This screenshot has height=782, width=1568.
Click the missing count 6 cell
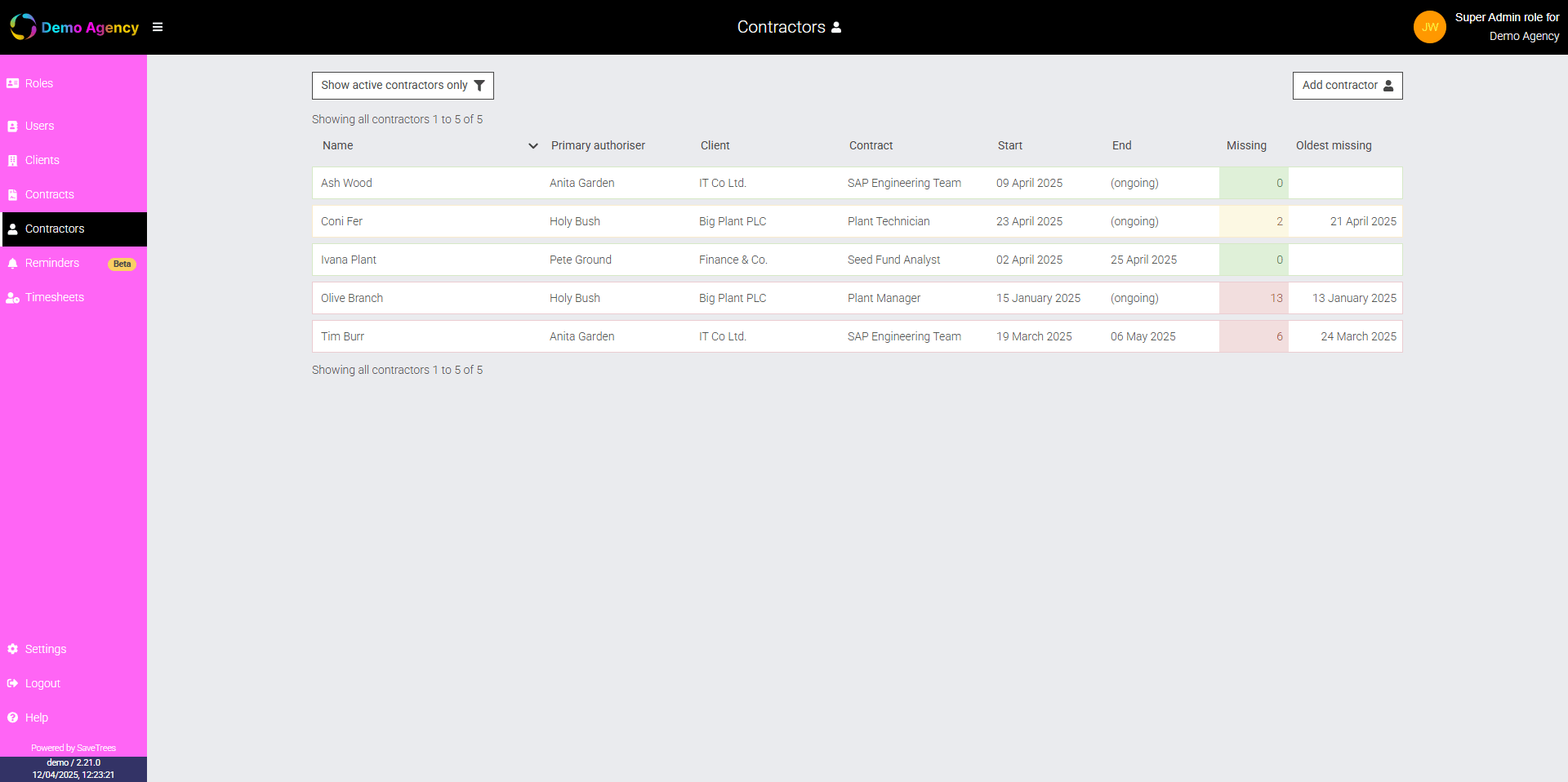(1254, 336)
